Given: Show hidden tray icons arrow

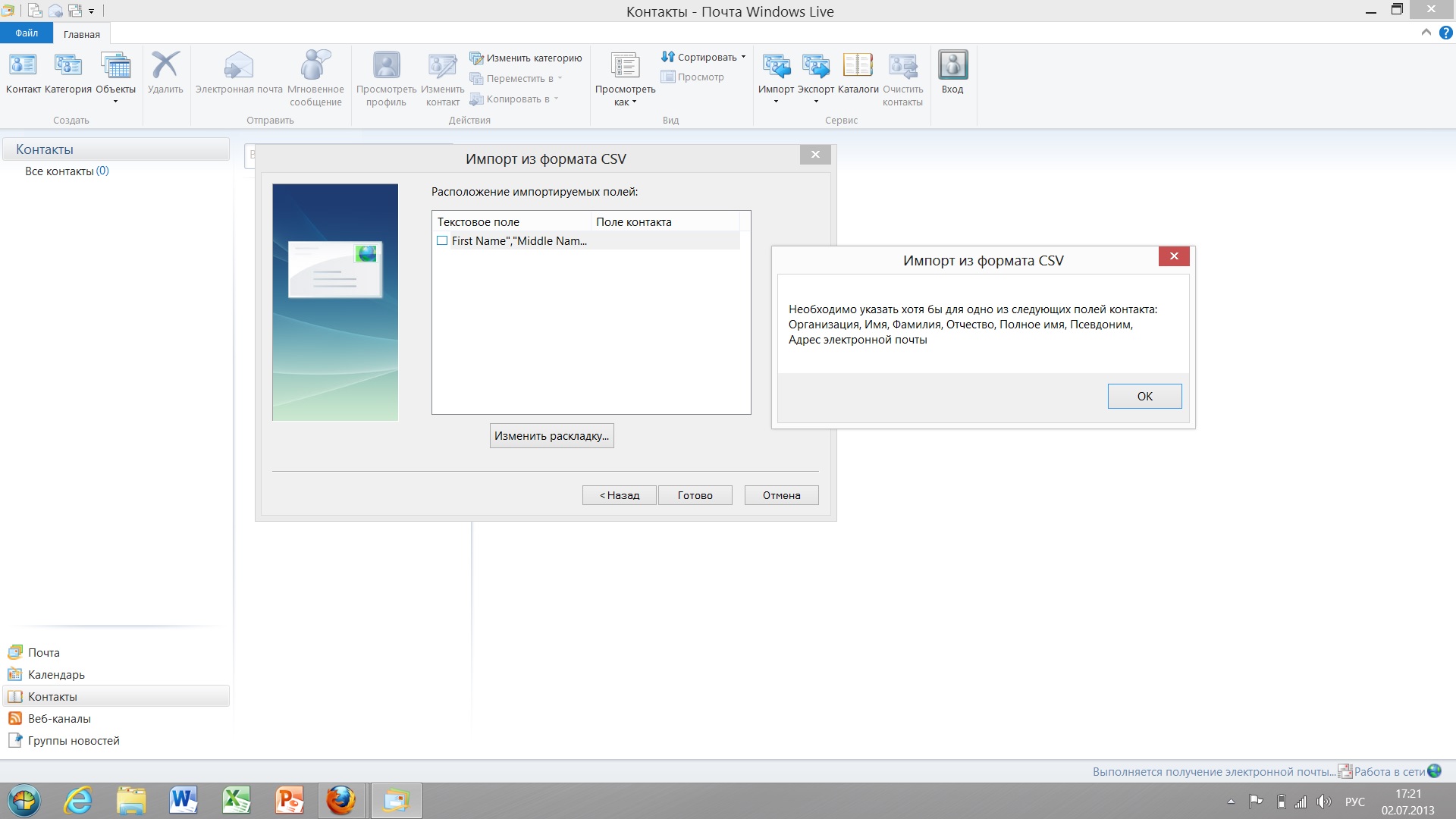Looking at the screenshot, I should [1231, 802].
